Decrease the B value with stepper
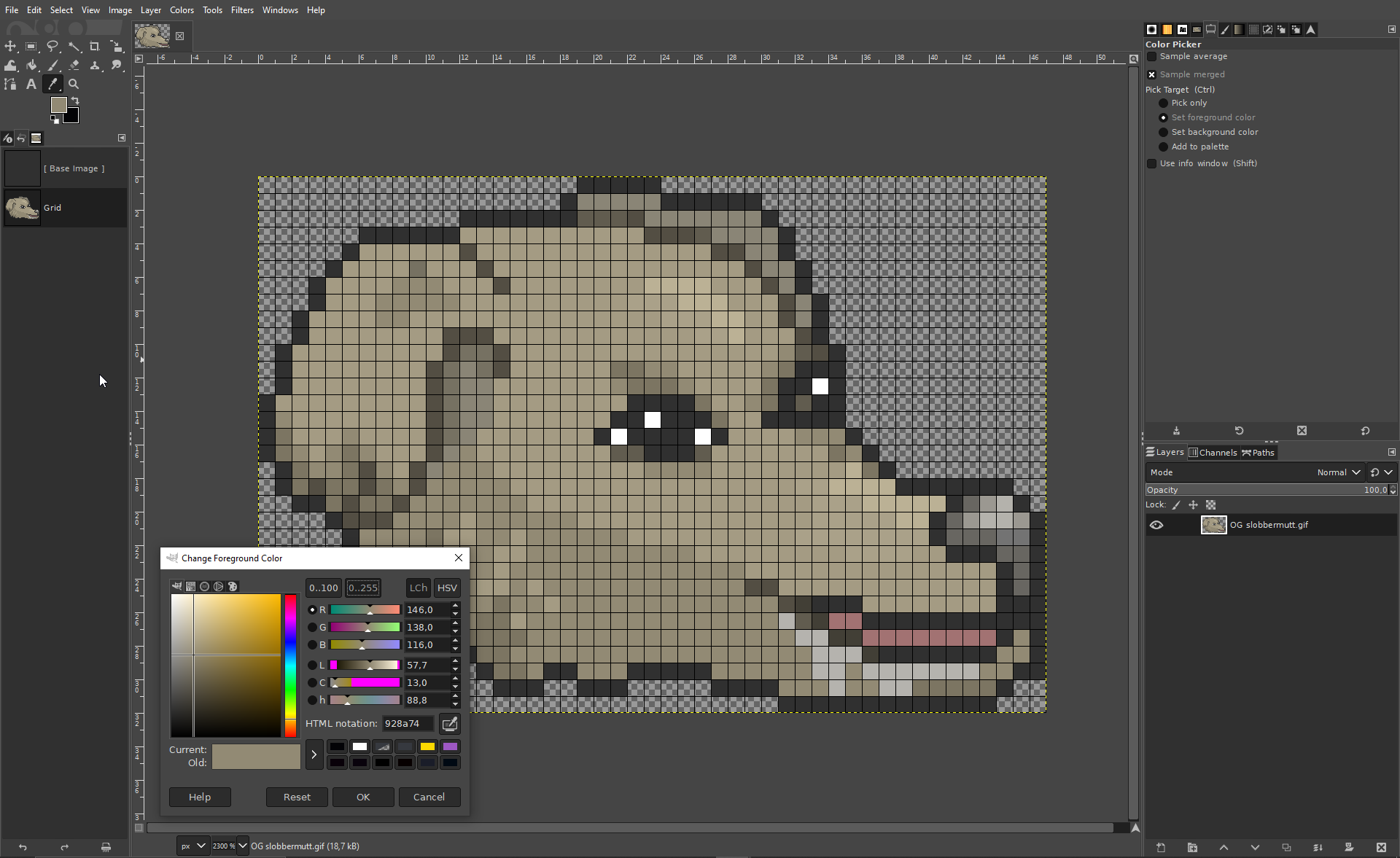1400x858 pixels. [456, 648]
